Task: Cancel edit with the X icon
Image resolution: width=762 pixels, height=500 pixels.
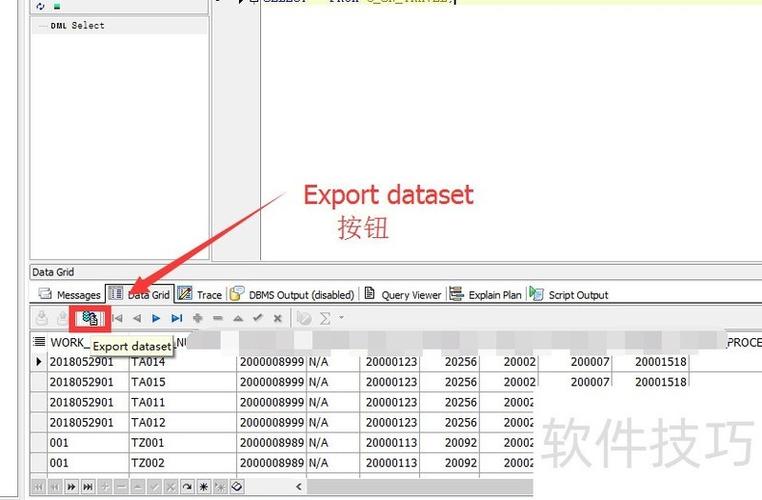Action: point(277,318)
